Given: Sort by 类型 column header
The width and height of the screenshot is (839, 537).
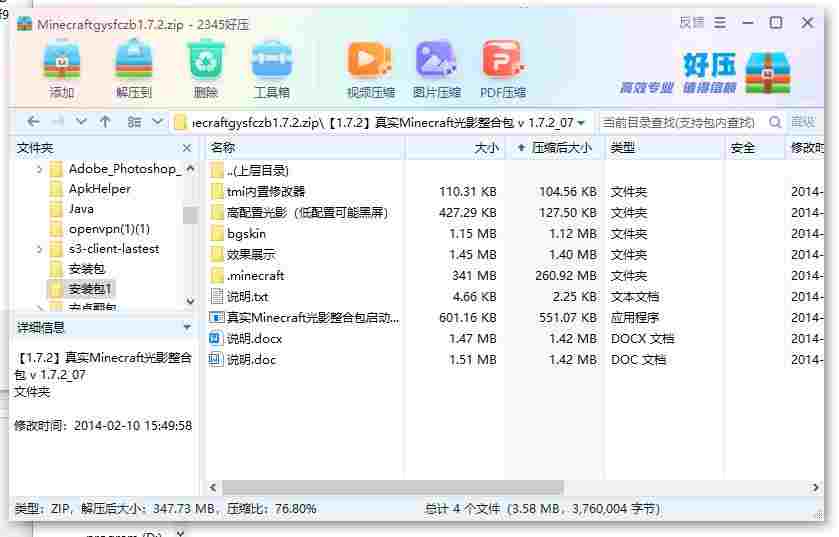Looking at the screenshot, I should 665,148.
